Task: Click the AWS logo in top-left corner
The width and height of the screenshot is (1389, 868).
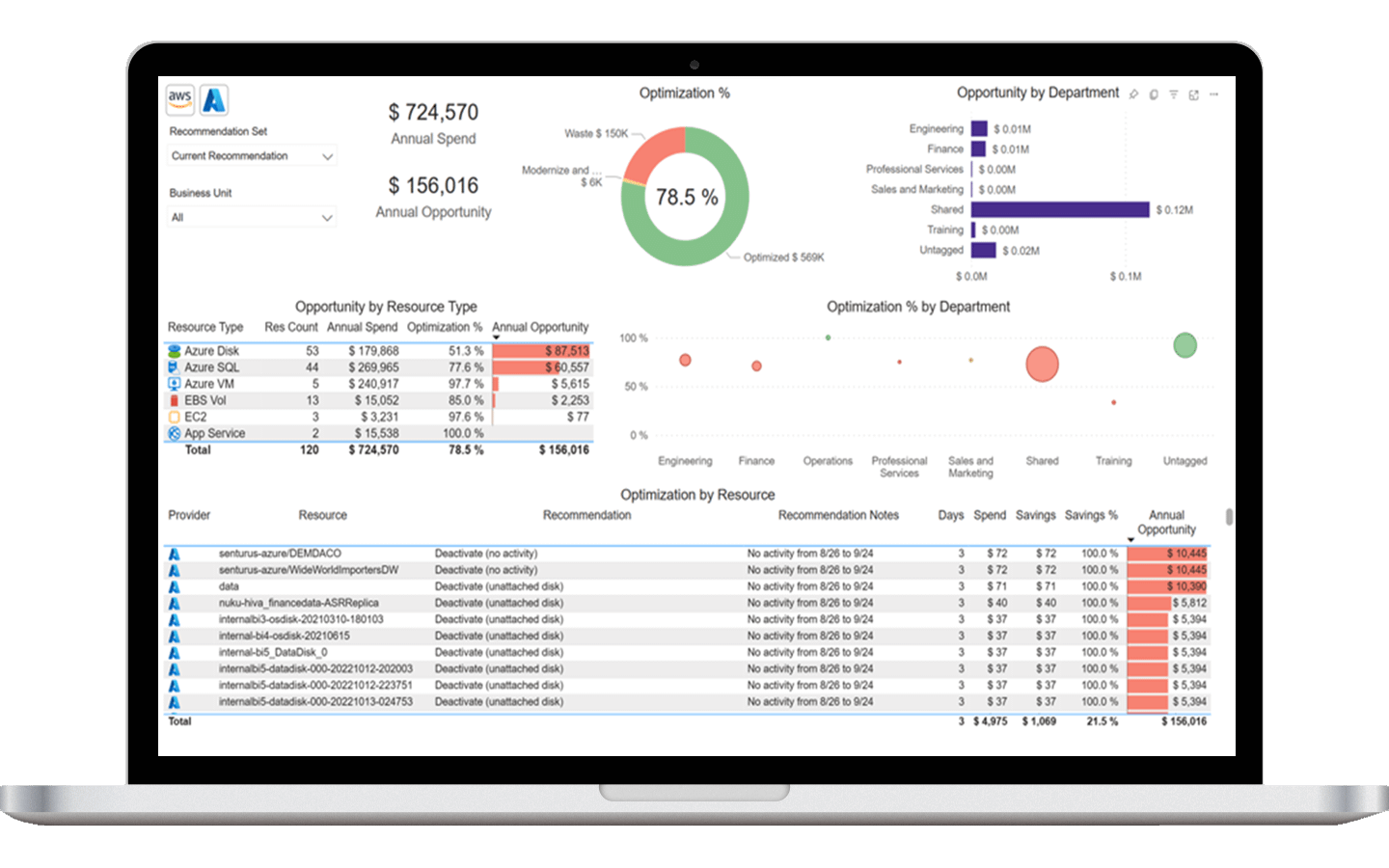Action: 179,97
